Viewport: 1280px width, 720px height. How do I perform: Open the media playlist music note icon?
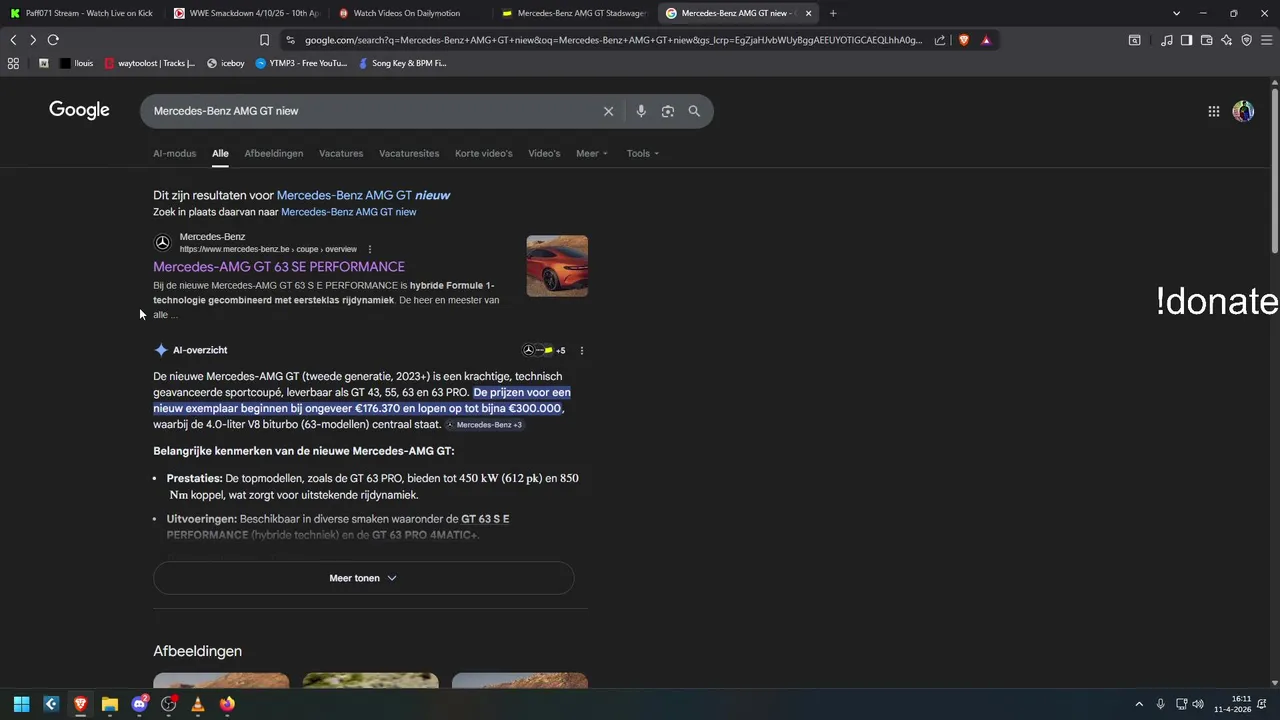(x=1167, y=40)
